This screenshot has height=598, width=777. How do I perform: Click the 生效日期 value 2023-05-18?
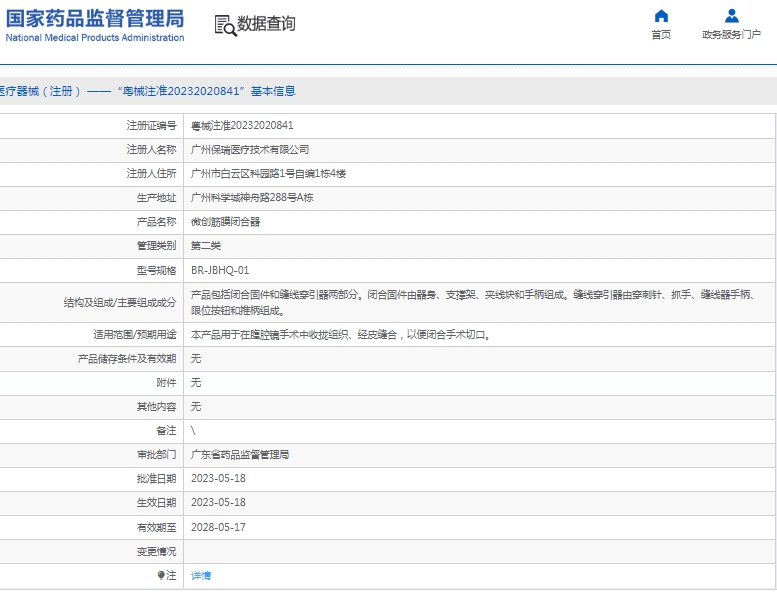click(x=219, y=502)
